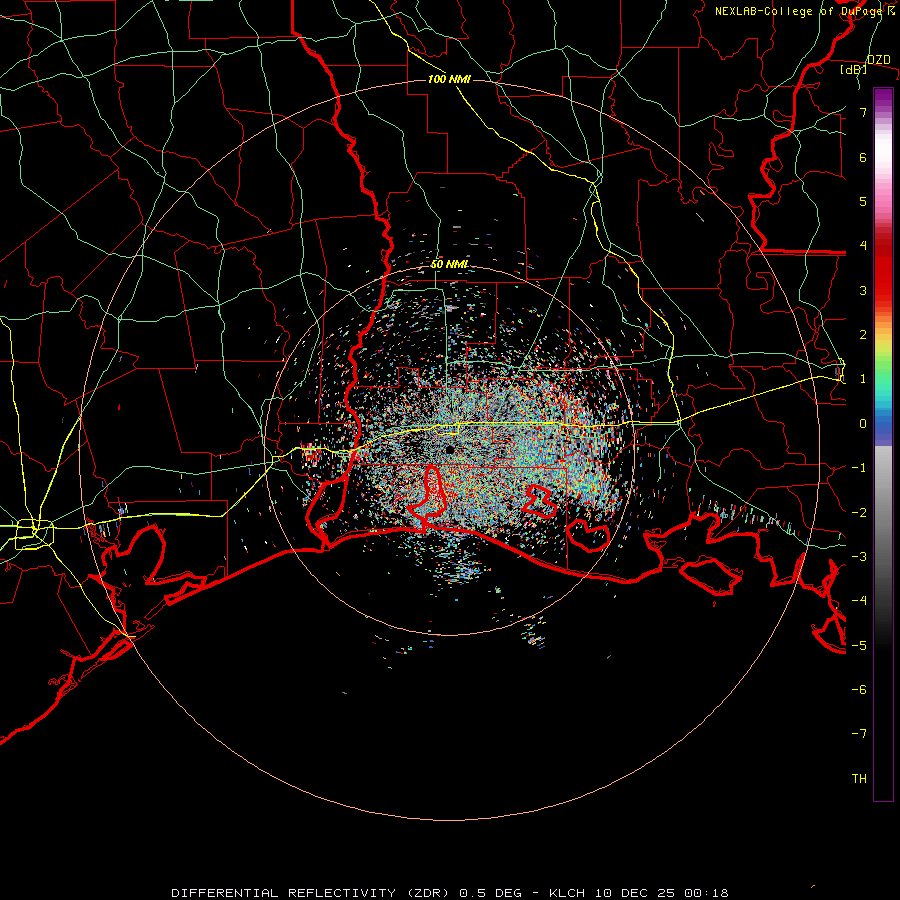Screen dimensions: 900x900
Task: Select the -3 tick on the scale
Action: [859, 556]
